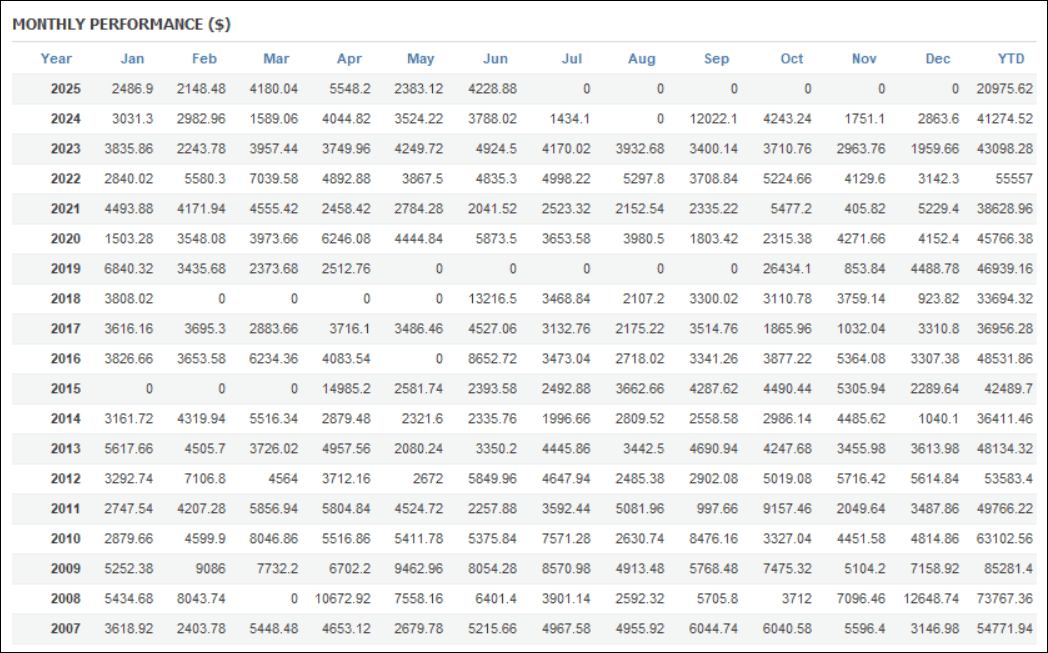Viewport: 1048px width, 653px height.
Task: Select 2009 YTD total 85281.4
Action: (1008, 569)
